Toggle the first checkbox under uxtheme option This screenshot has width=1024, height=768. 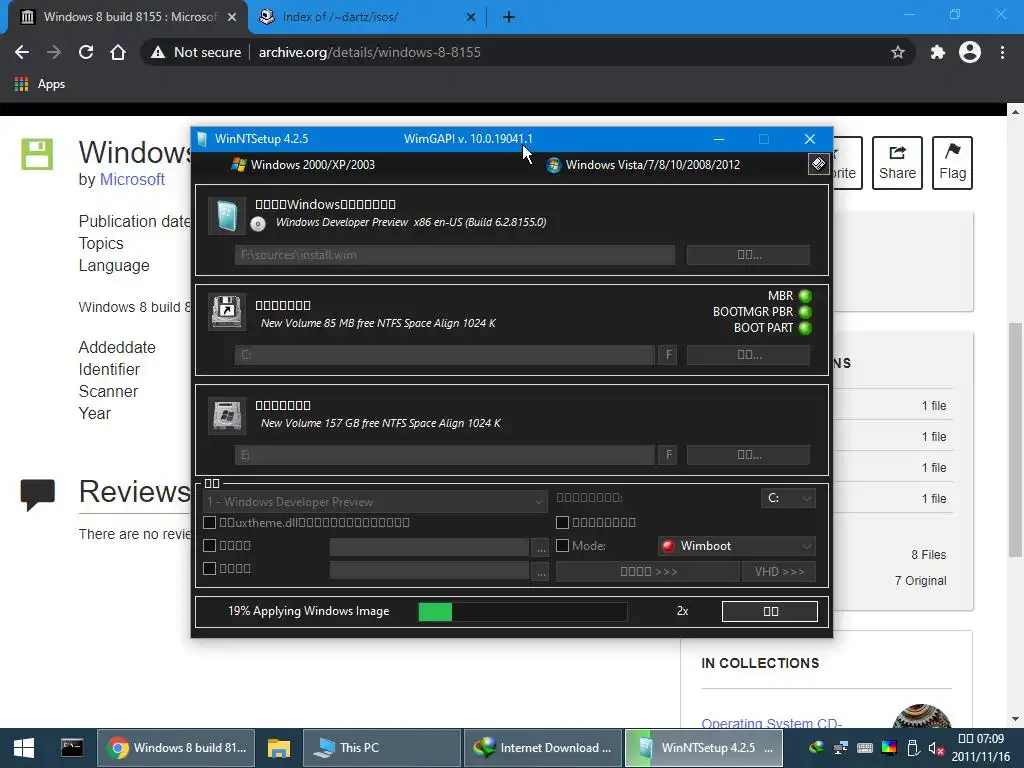tap(210, 545)
